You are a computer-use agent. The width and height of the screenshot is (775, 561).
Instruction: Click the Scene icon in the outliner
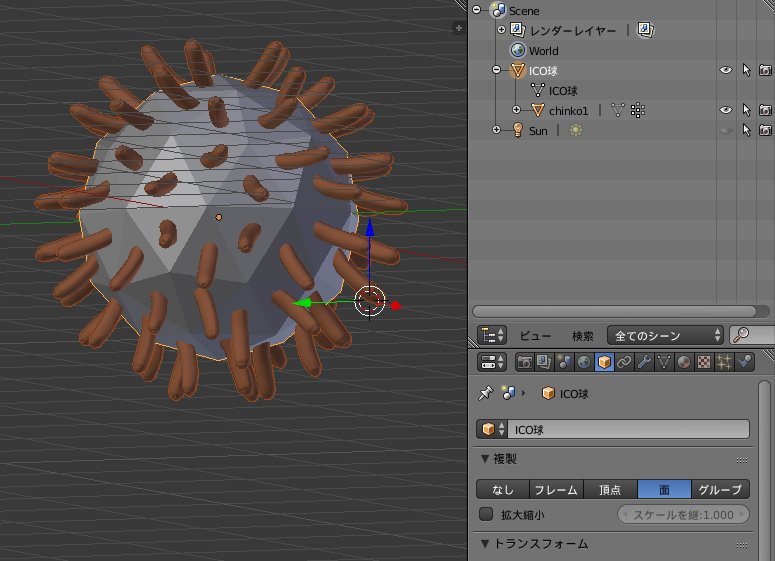tap(498, 10)
